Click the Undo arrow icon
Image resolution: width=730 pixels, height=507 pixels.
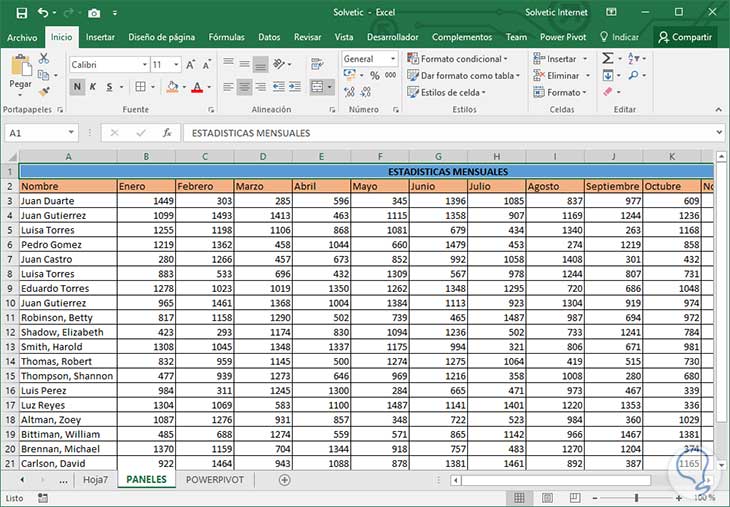pos(44,12)
